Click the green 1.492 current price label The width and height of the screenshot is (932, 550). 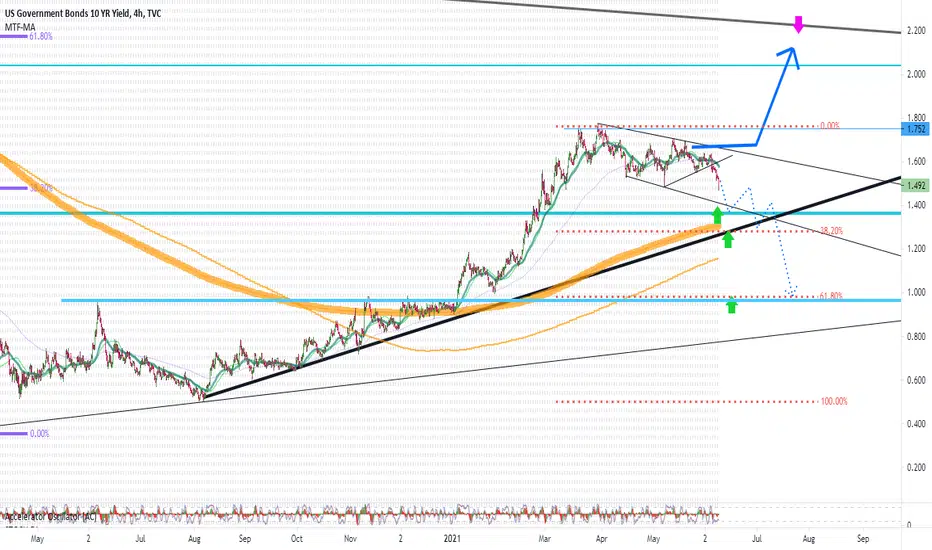(x=914, y=186)
